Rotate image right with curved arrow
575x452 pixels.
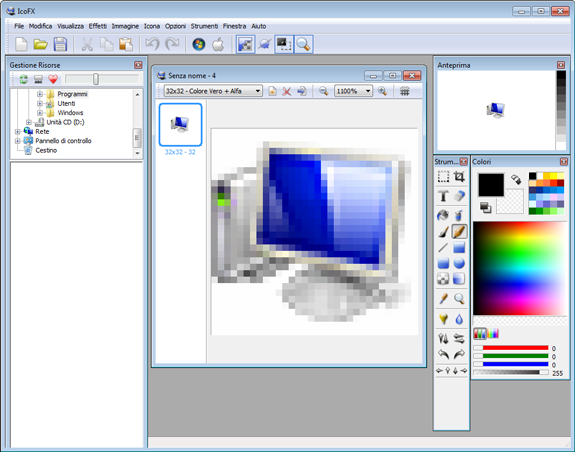pos(459,354)
